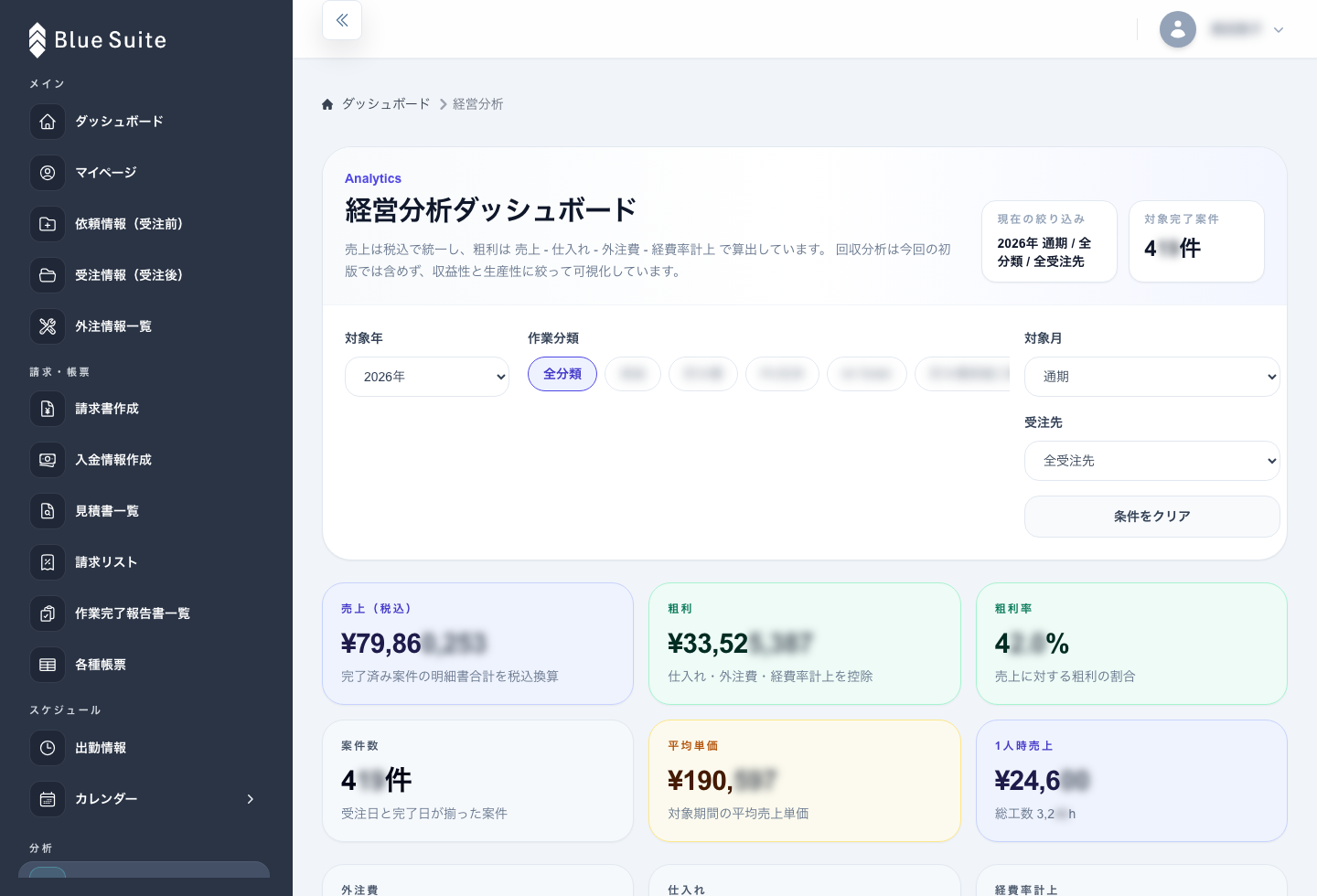The height and width of the screenshot is (896, 1317).
Task: Expand the カレンダー submenu chevron
Action: [x=251, y=799]
